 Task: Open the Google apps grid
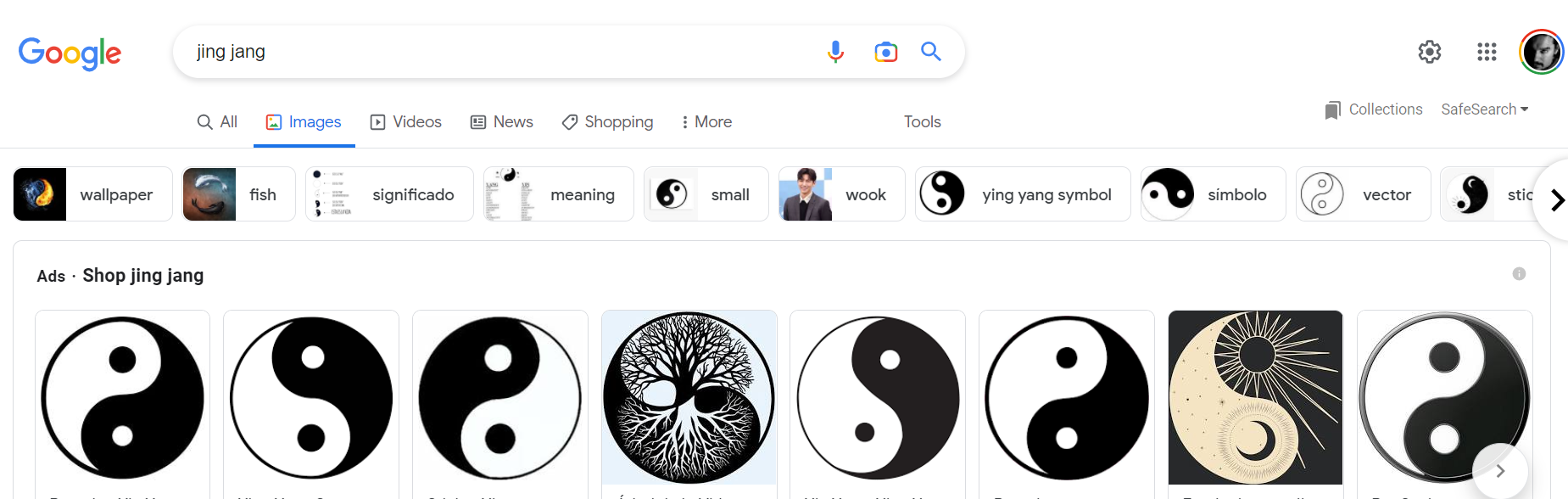[1487, 52]
